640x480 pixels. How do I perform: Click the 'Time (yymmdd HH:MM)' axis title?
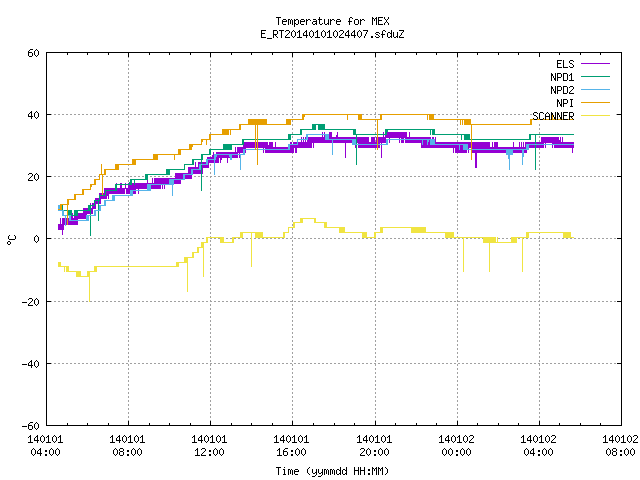pyautogui.click(x=332, y=471)
